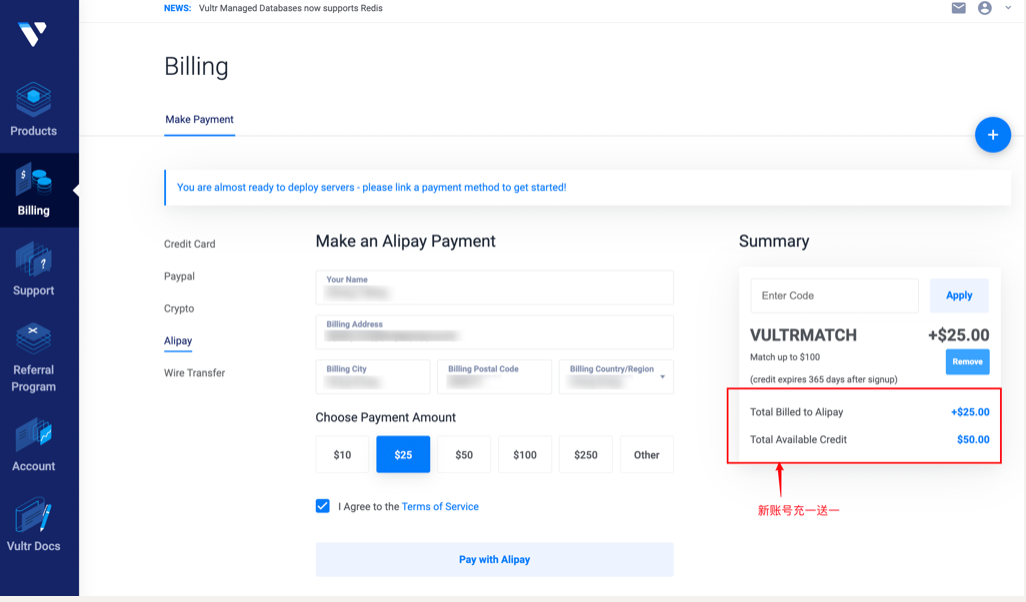This screenshot has height=602, width=1026.
Task: Open the Billing Country/Region dropdown
Action: tap(616, 376)
